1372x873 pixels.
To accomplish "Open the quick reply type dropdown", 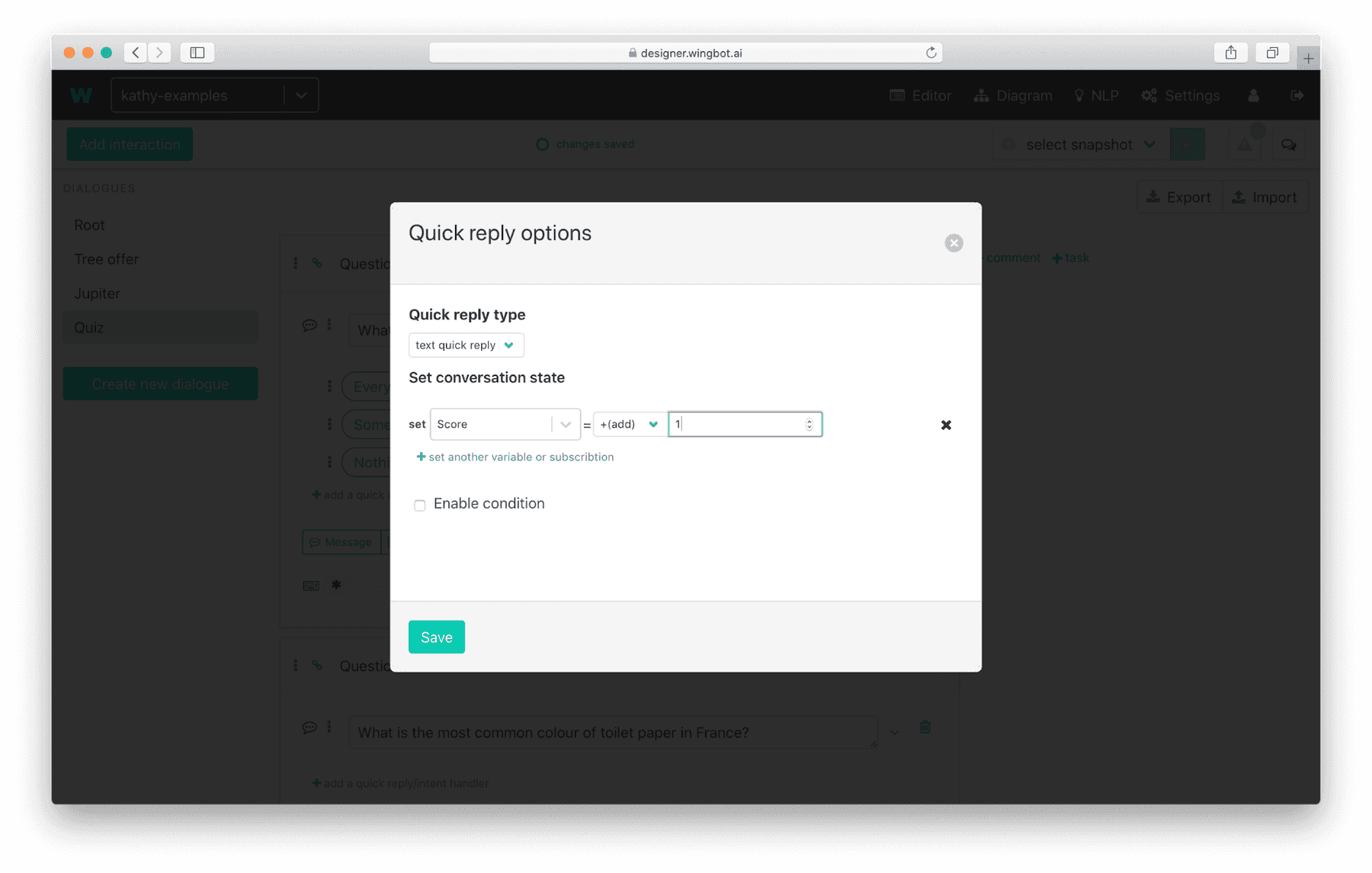I will [x=466, y=345].
